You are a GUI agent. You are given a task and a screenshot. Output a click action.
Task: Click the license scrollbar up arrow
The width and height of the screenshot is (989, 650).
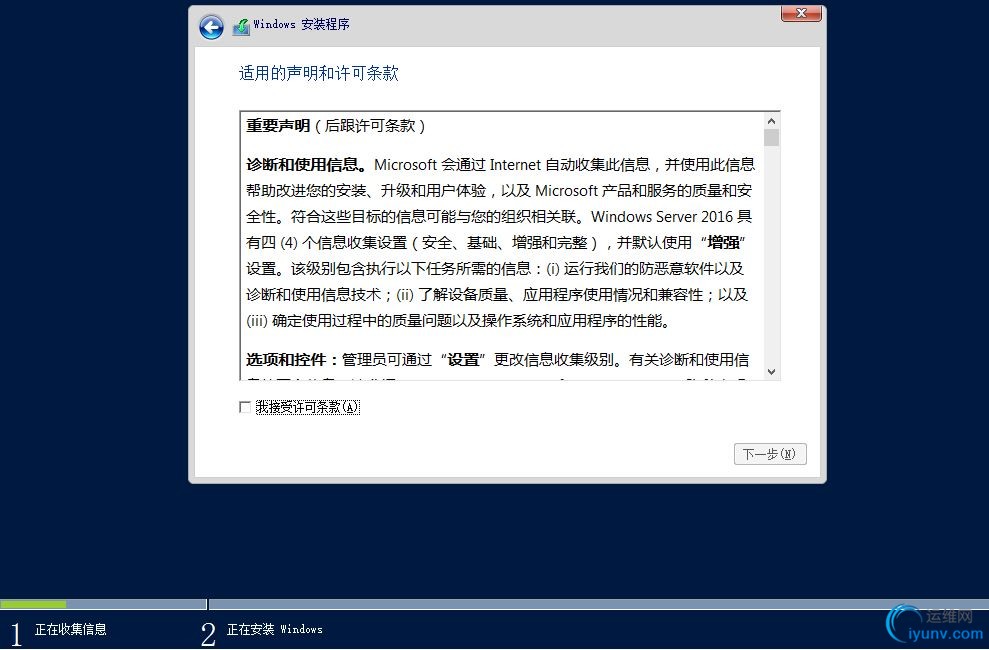pos(771,120)
